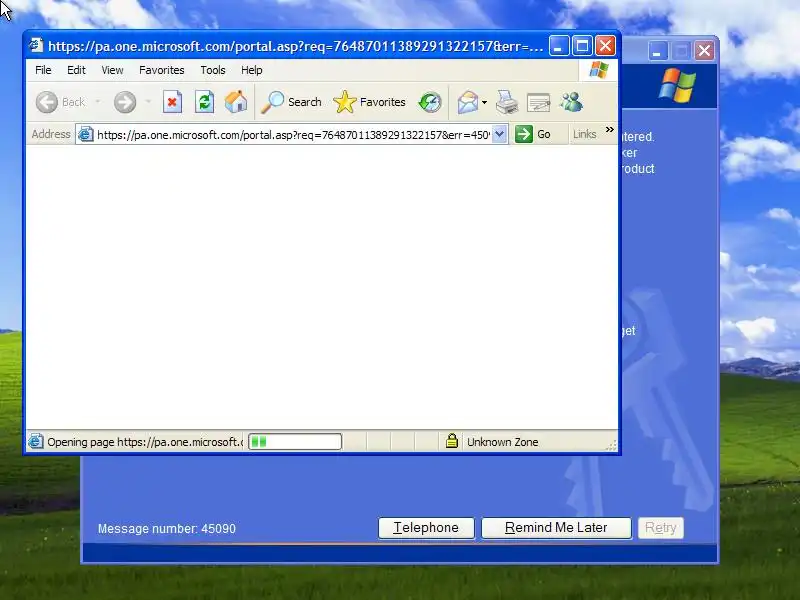This screenshot has width=800, height=600.
Task: Click 'Message number: 45090' text
Action: point(167,529)
